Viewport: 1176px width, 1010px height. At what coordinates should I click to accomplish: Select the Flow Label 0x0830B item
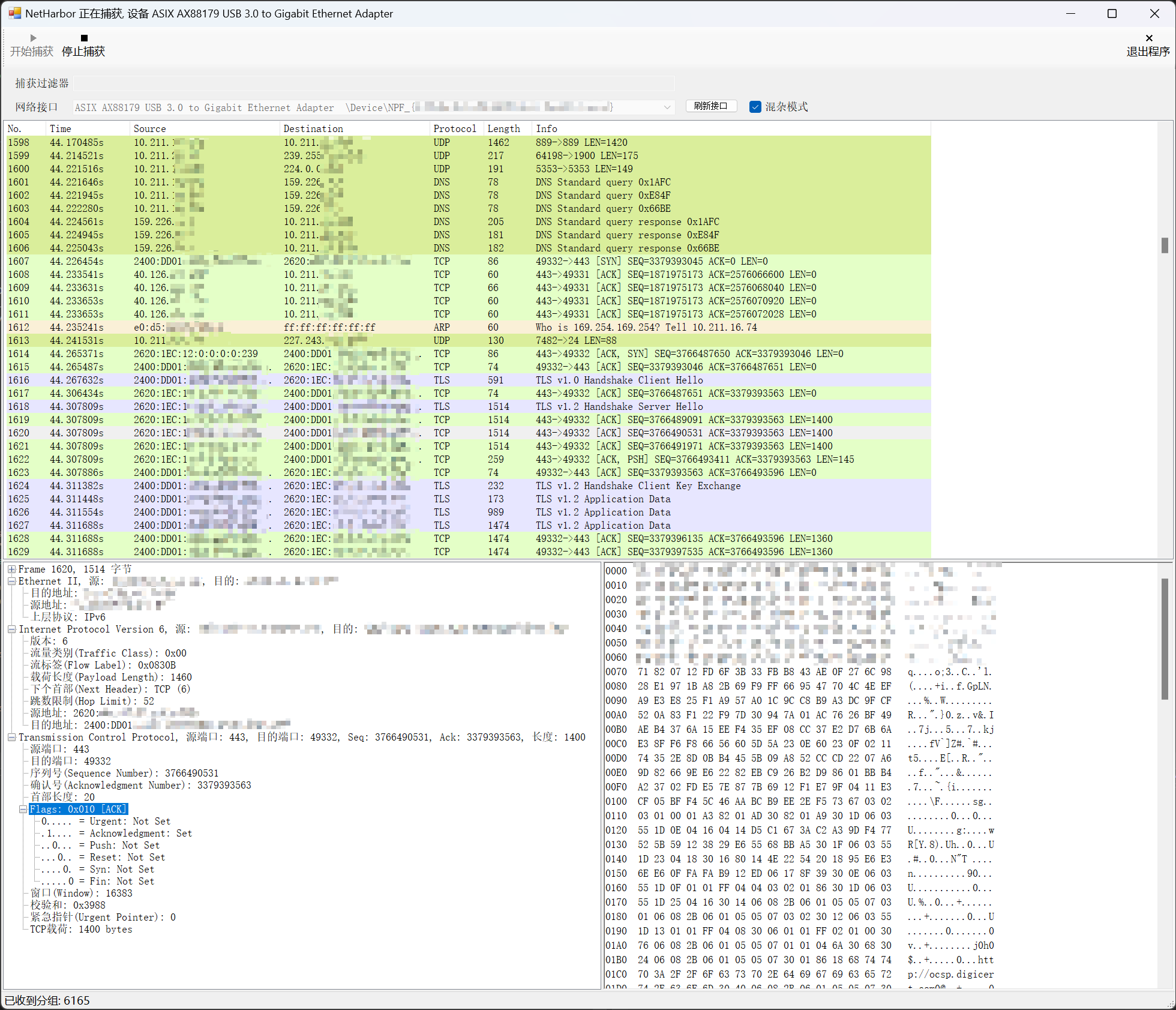tap(103, 665)
